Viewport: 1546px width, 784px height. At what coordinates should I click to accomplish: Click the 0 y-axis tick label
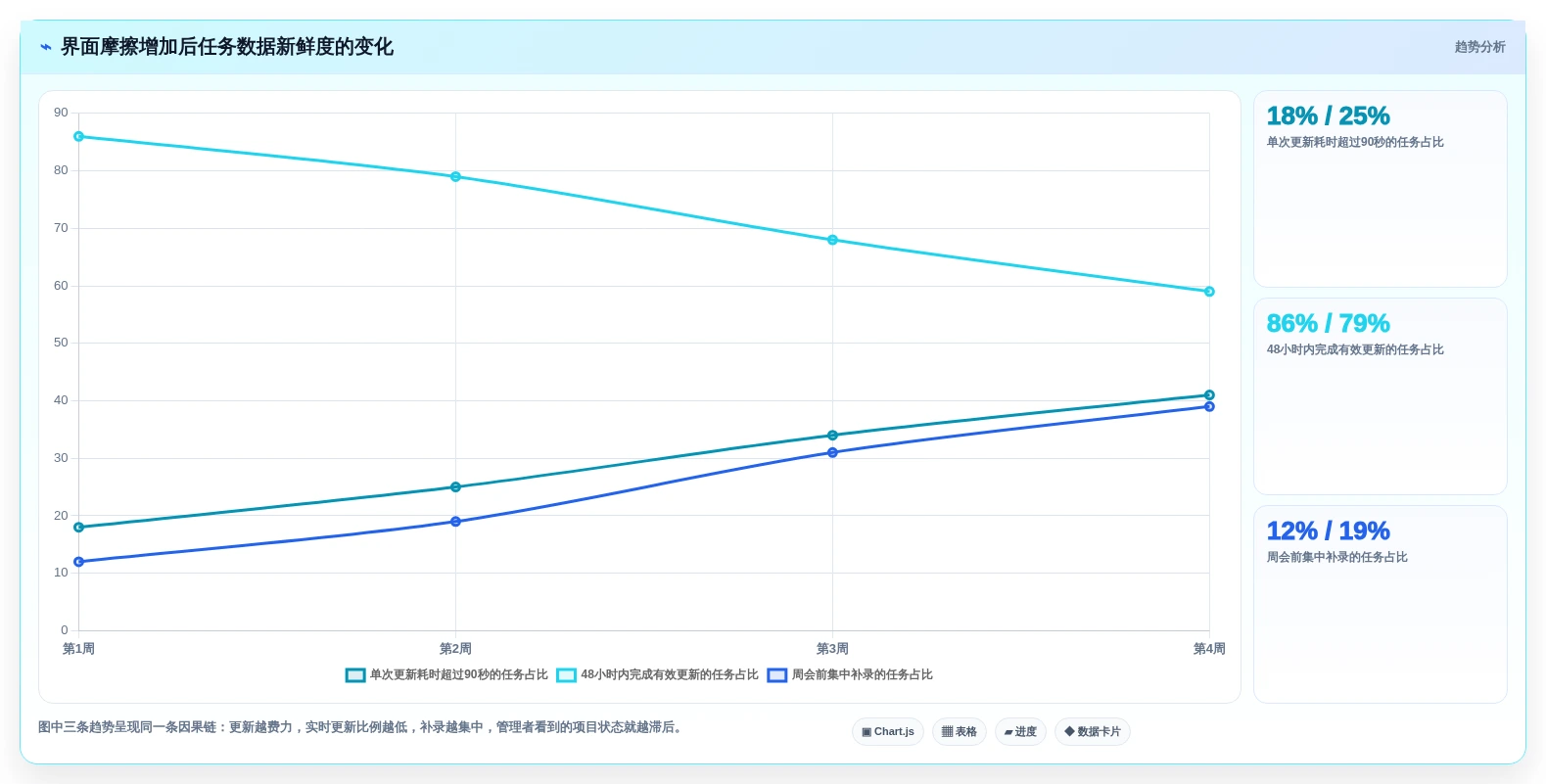[65, 630]
